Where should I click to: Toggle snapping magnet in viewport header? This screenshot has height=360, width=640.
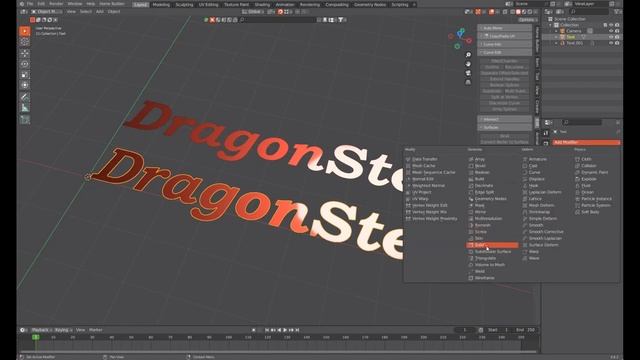(x=280, y=12)
